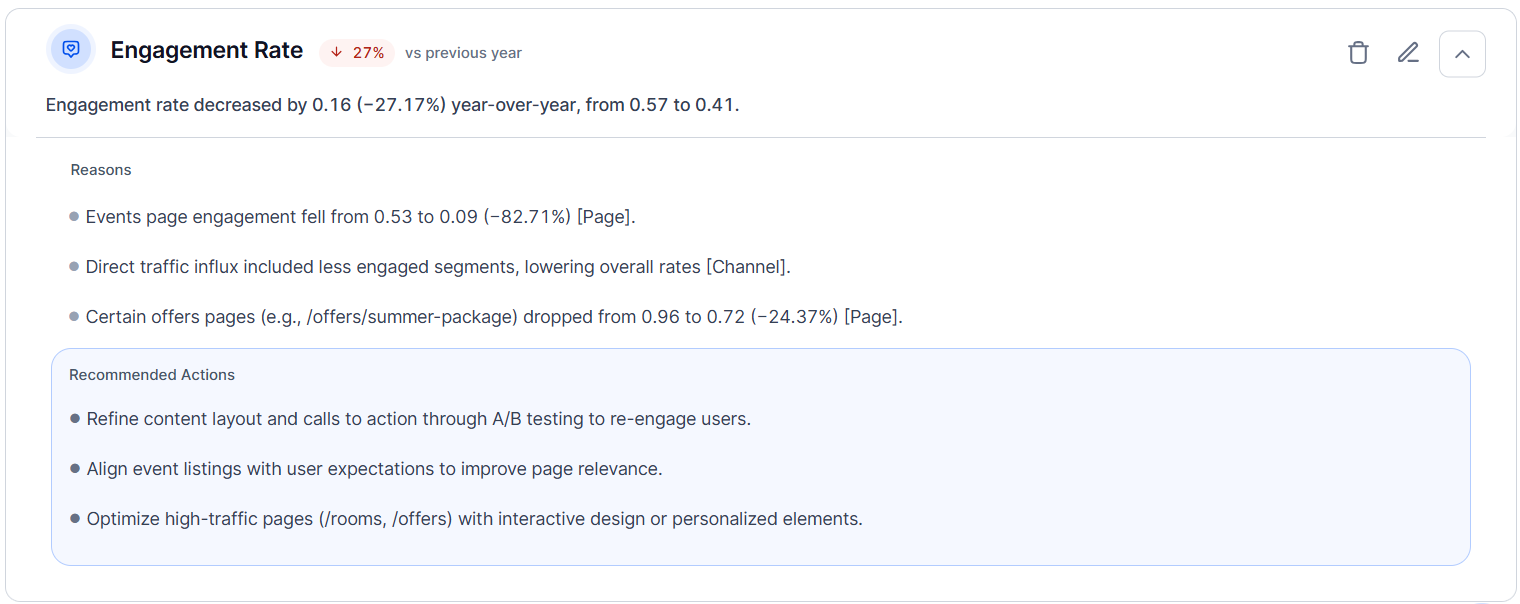Click the bullet beside 'Refine content layout'
Image resolution: width=1520 pixels, height=604 pixels.
pyautogui.click(x=75, y=418)
